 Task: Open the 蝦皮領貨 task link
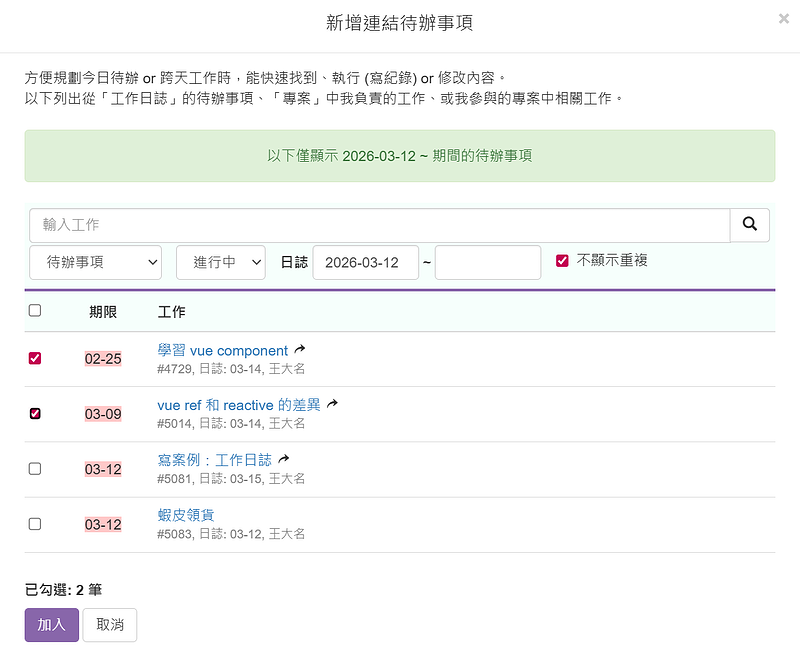point(186,514)
